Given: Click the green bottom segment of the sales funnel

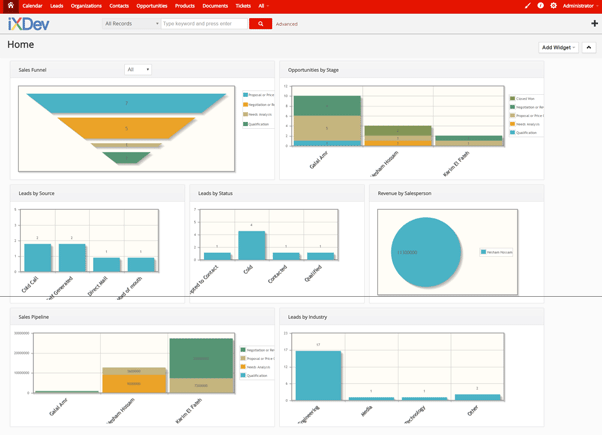Looking at the screenshot, I should 126,157.
